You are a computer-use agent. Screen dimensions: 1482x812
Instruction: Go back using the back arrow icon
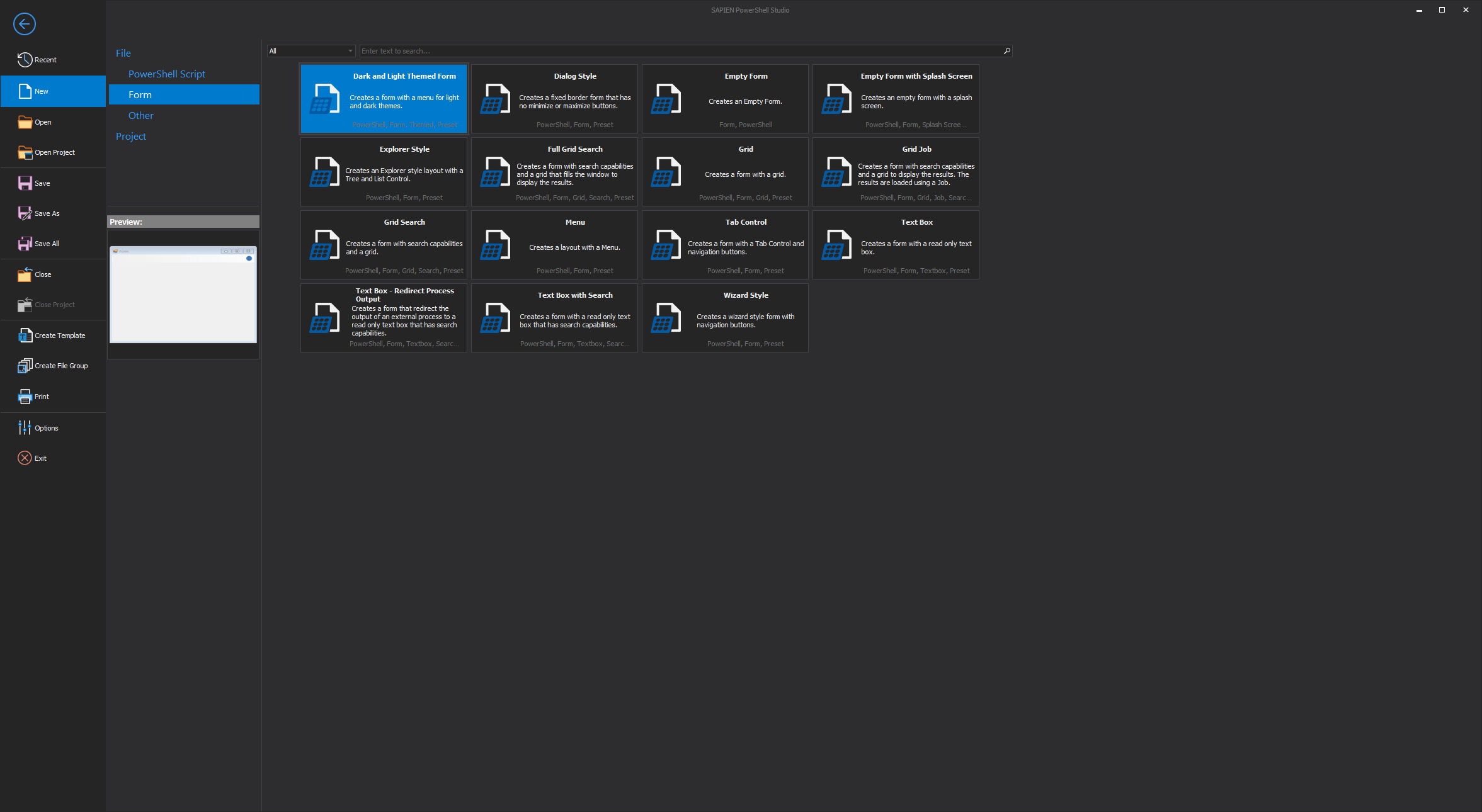[24, 24]
